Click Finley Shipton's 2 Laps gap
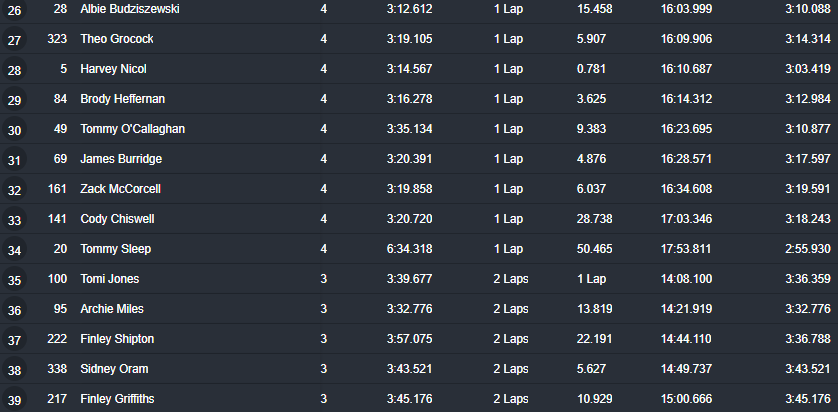Screen dimensions: 838x412 (x=511, y=338)
